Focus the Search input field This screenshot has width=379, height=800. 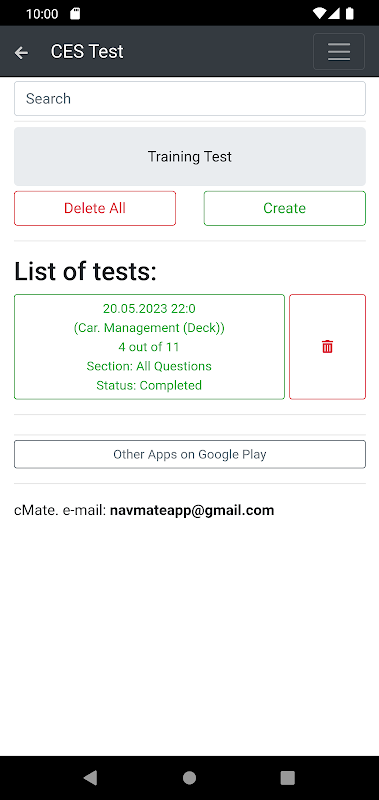point(190,98)
